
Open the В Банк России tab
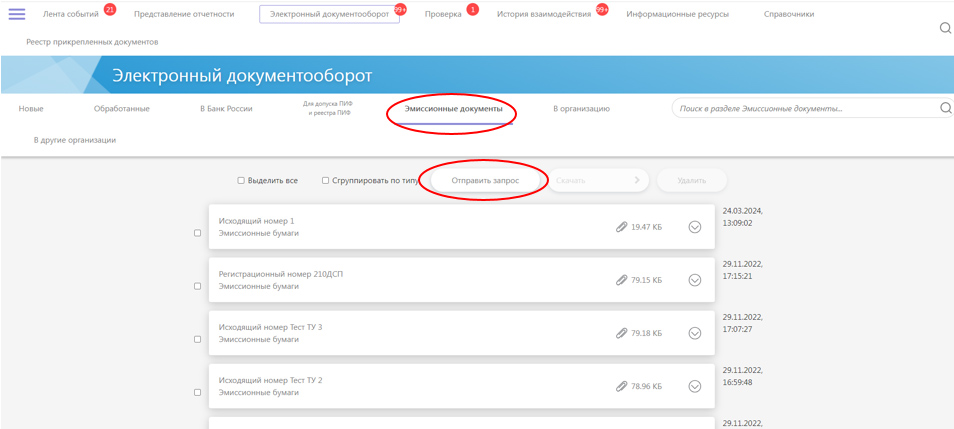pyautogui.click(x=226, y=108)
